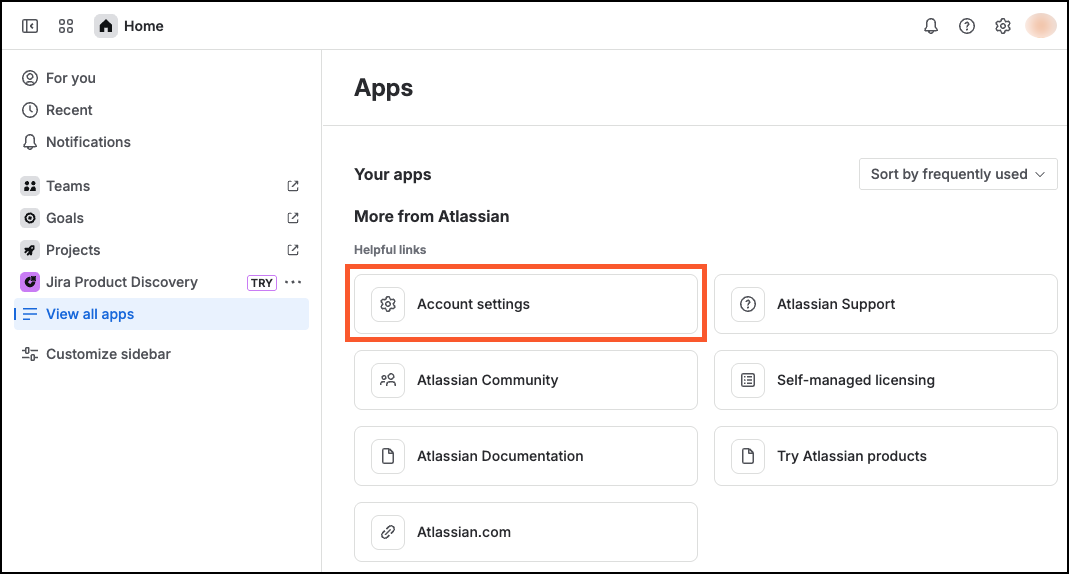This screenshot has height=574, width=1069.
Task: Open the settings gear in top bar
Action: tap(1003, 26)
